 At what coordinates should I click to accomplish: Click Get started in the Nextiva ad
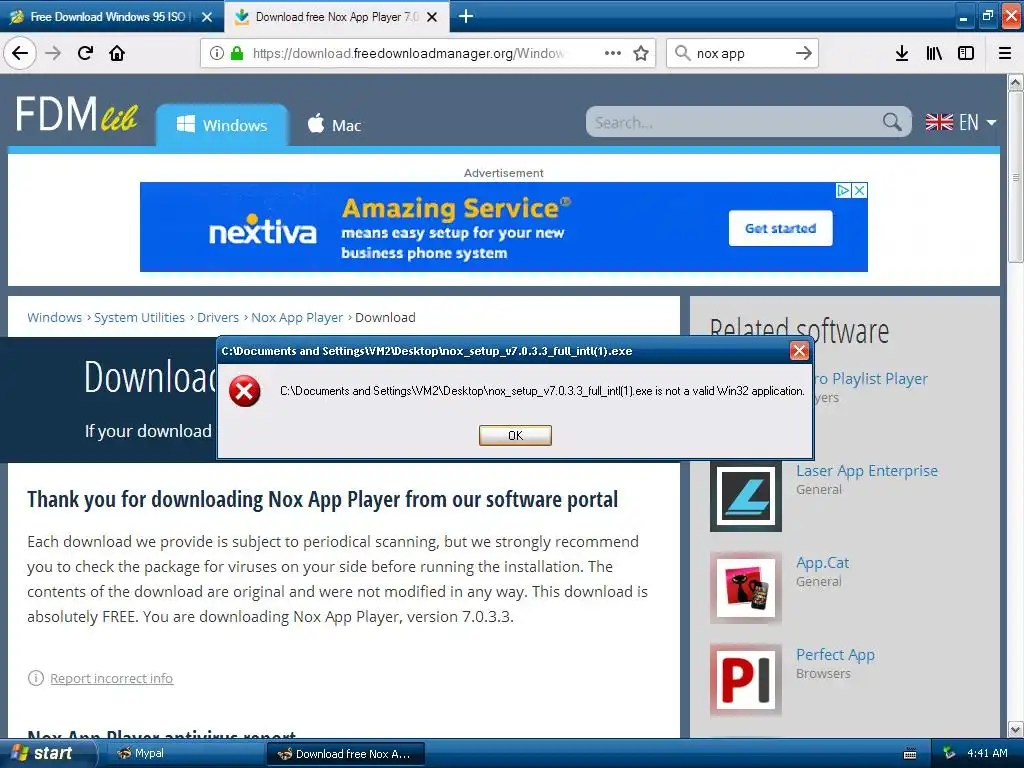tap(780, 228)
